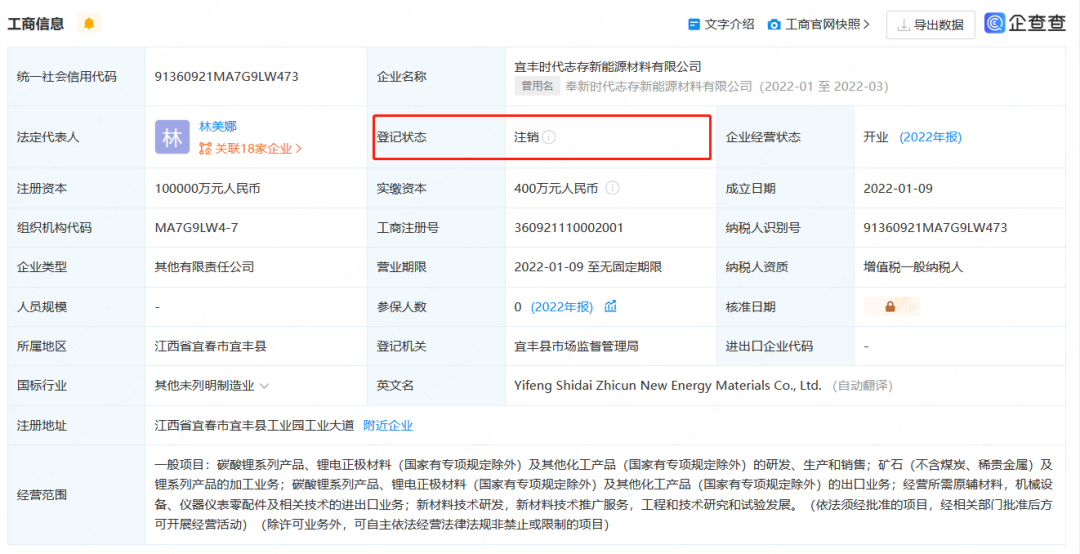The image size is (1080, 554).
Task: Click the camera icon for 工商官网快照
Action: (774, 25)
